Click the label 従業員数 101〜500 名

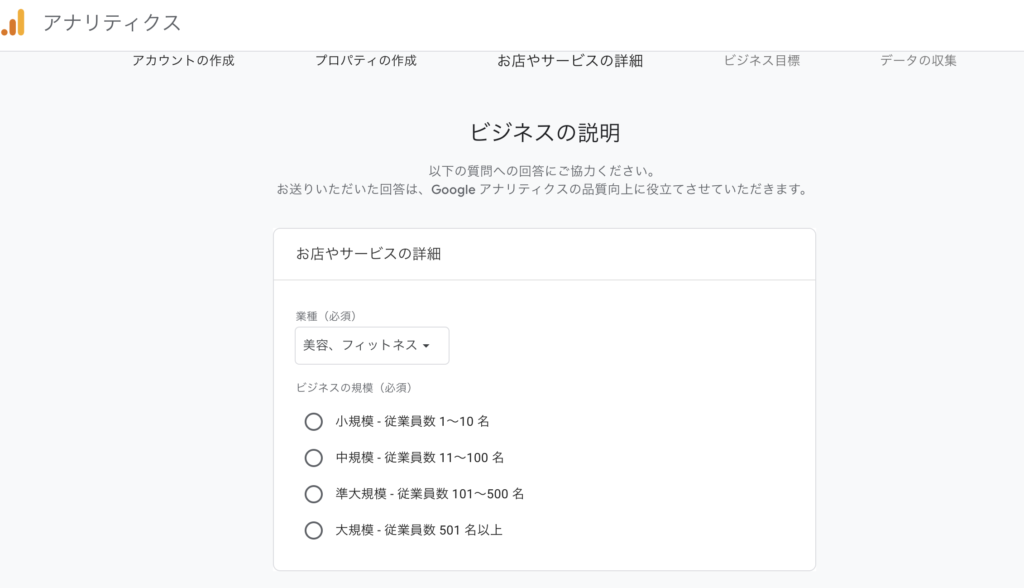(460, 494)
